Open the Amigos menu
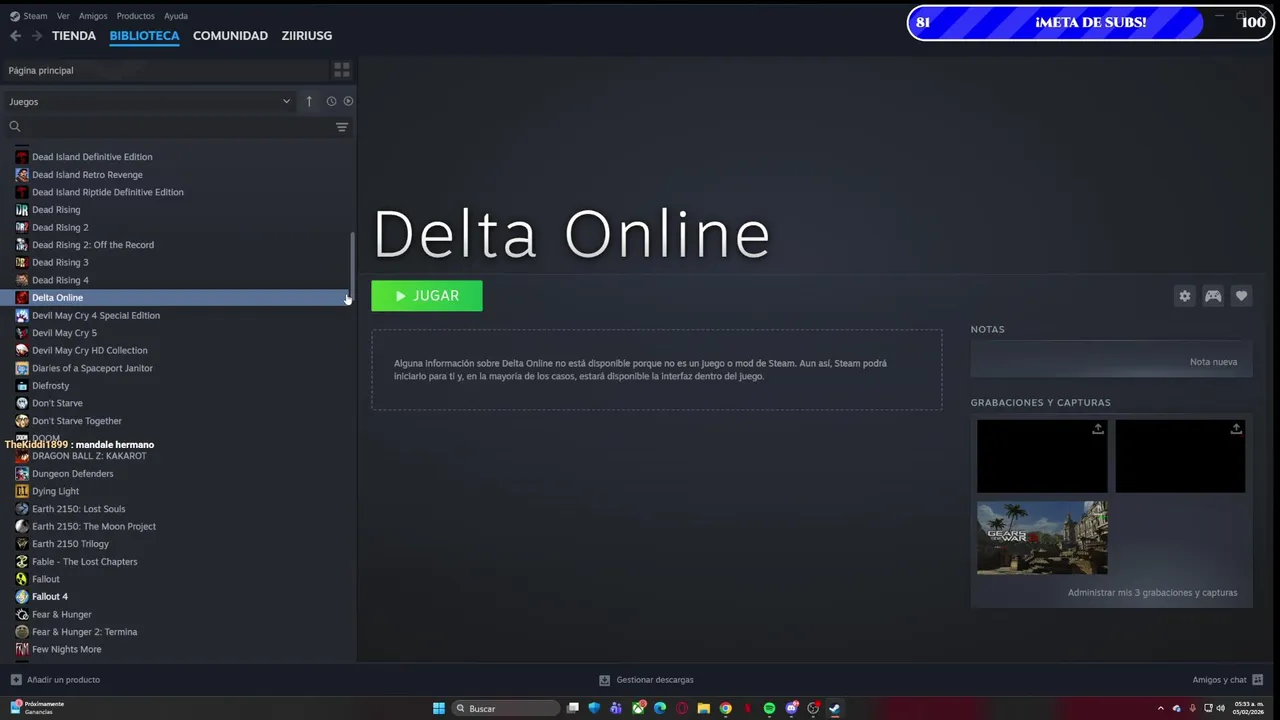Image resolution: width=1280 pixels, height=720 pixels. coord(93,16)
